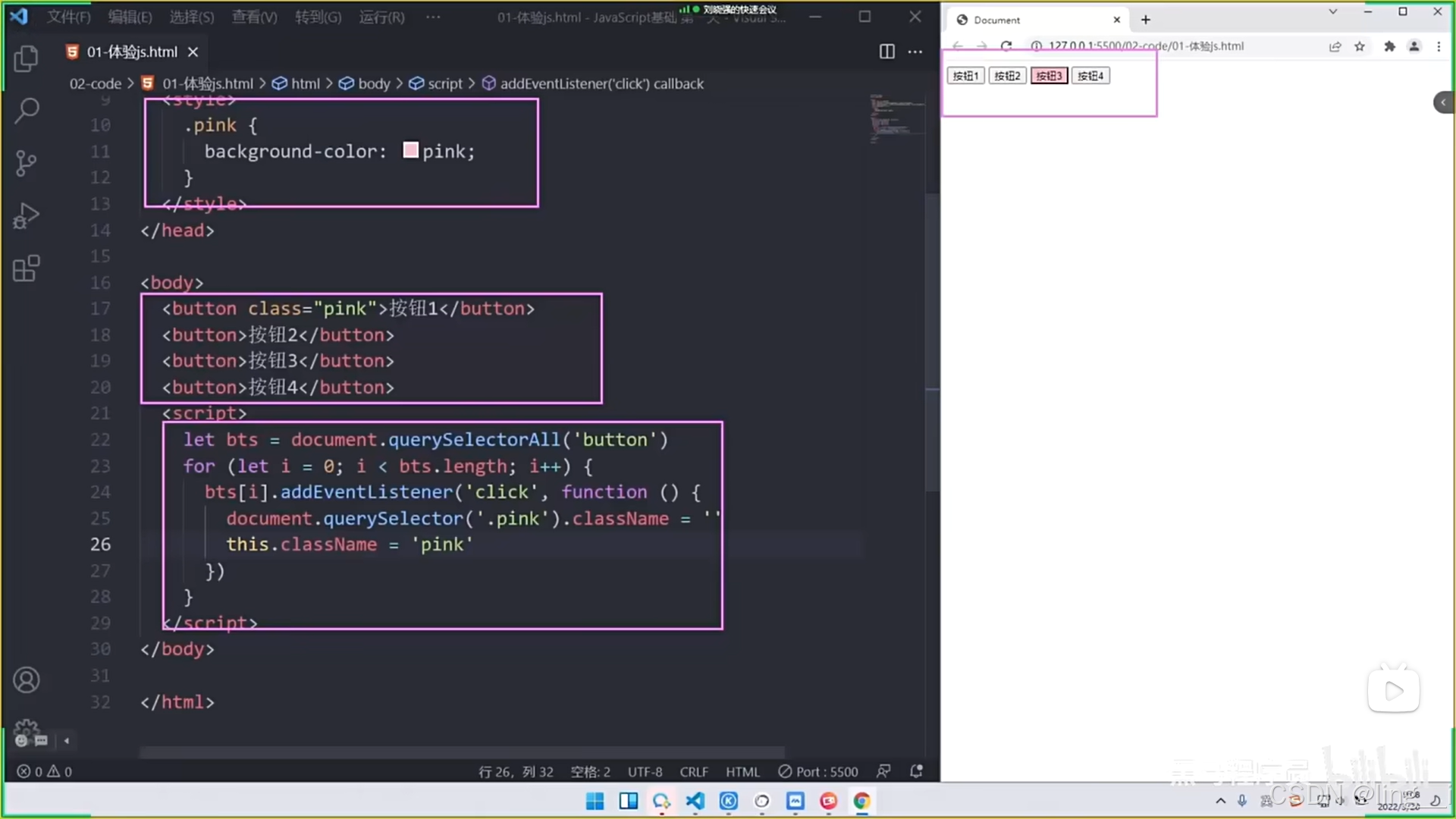Open the editor More Actions ellipsis menu
The height and width of the screenshot is (819, 1456).
[915, 52]
